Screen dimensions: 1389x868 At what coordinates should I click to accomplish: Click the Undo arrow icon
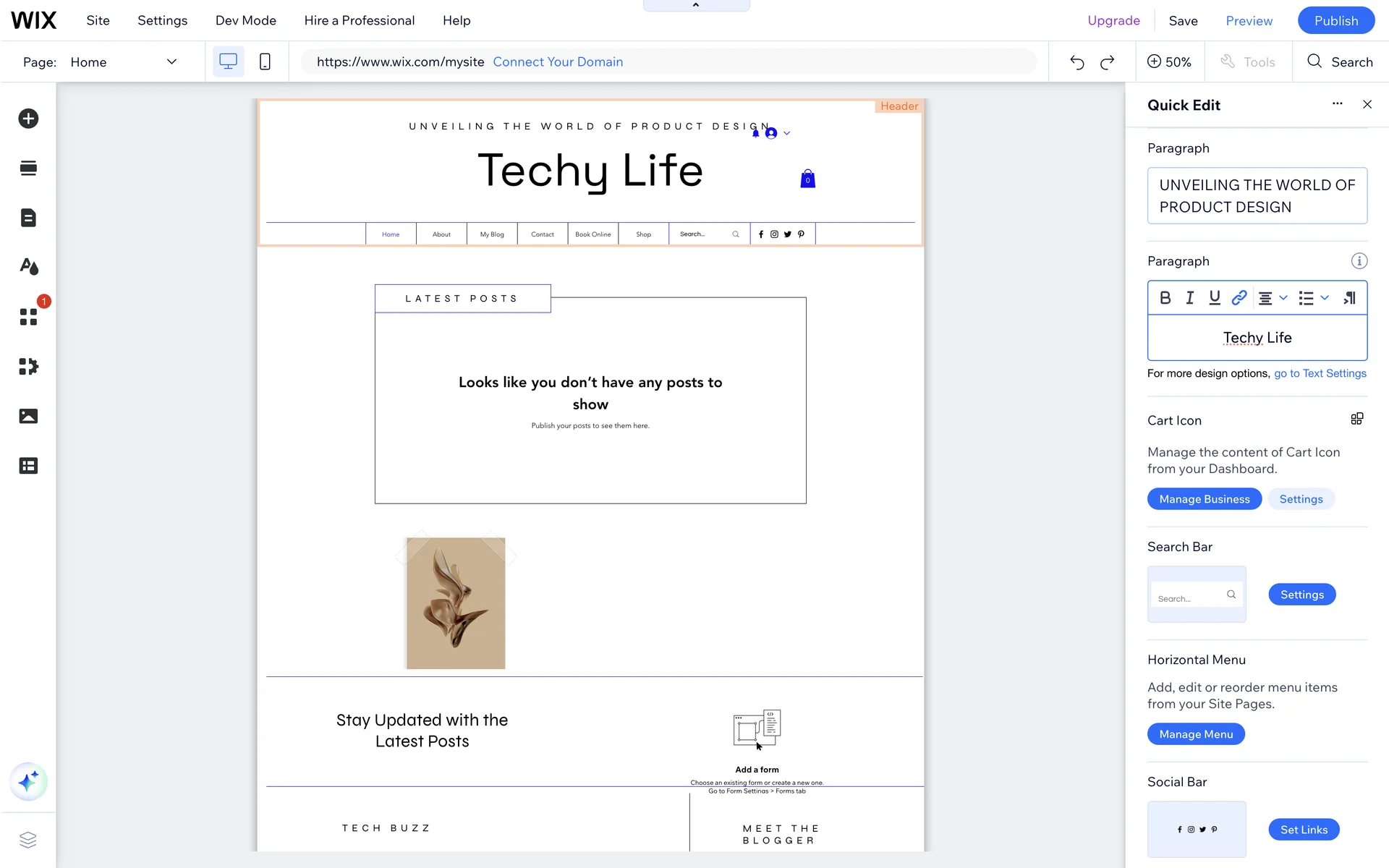[x=1076, y=62]
